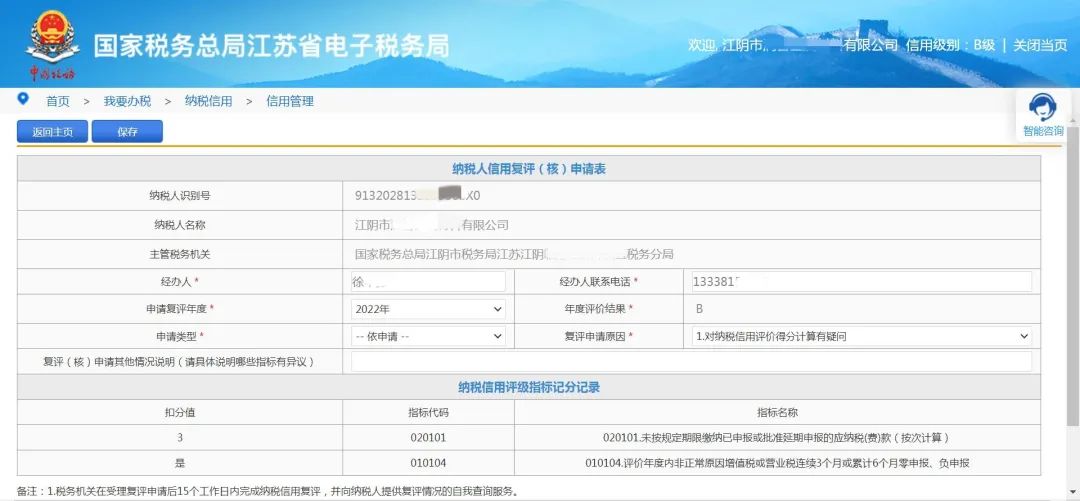The image size is (1080, 501).
Task: Click the 扣分值 column header
Action: click(180, 413)
